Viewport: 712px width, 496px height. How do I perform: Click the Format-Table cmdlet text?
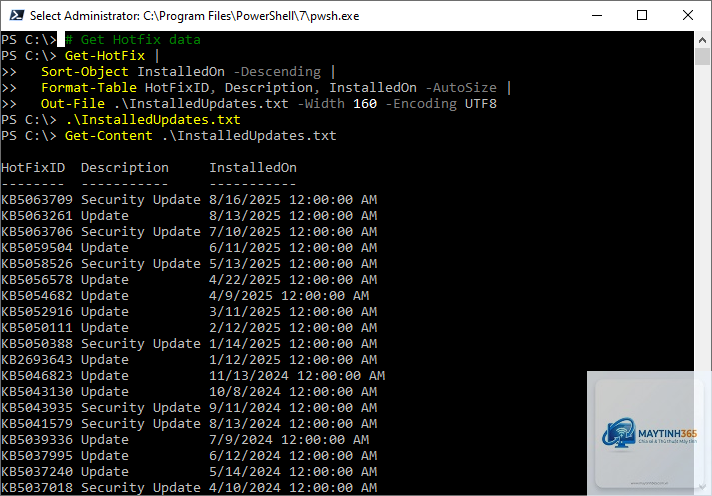point(89,88)
